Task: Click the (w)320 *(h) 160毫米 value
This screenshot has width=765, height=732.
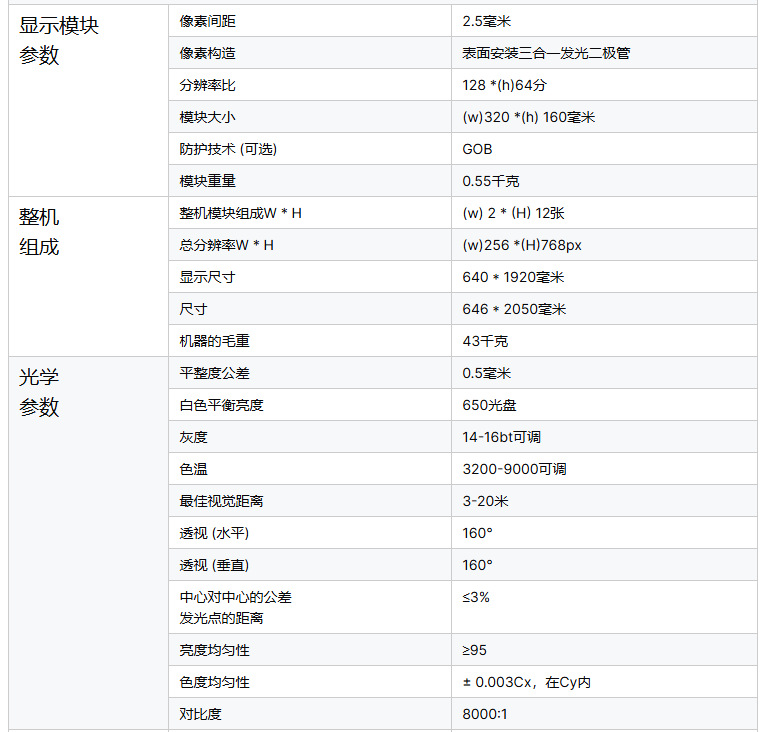Action: 529,117
